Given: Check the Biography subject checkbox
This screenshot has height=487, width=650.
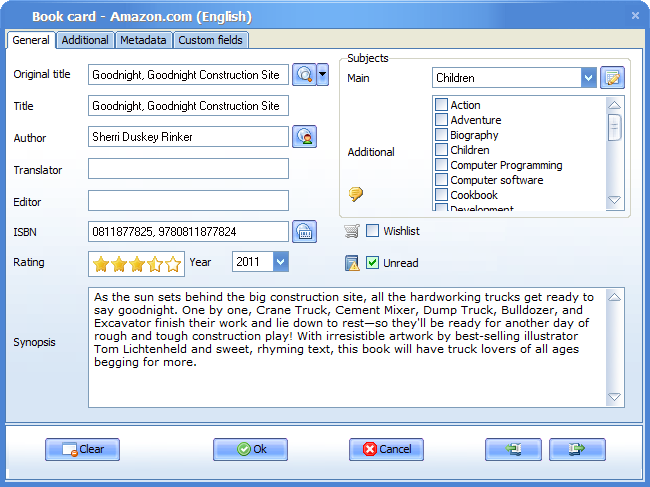Looking at the screenshot, I should [441, 135].
